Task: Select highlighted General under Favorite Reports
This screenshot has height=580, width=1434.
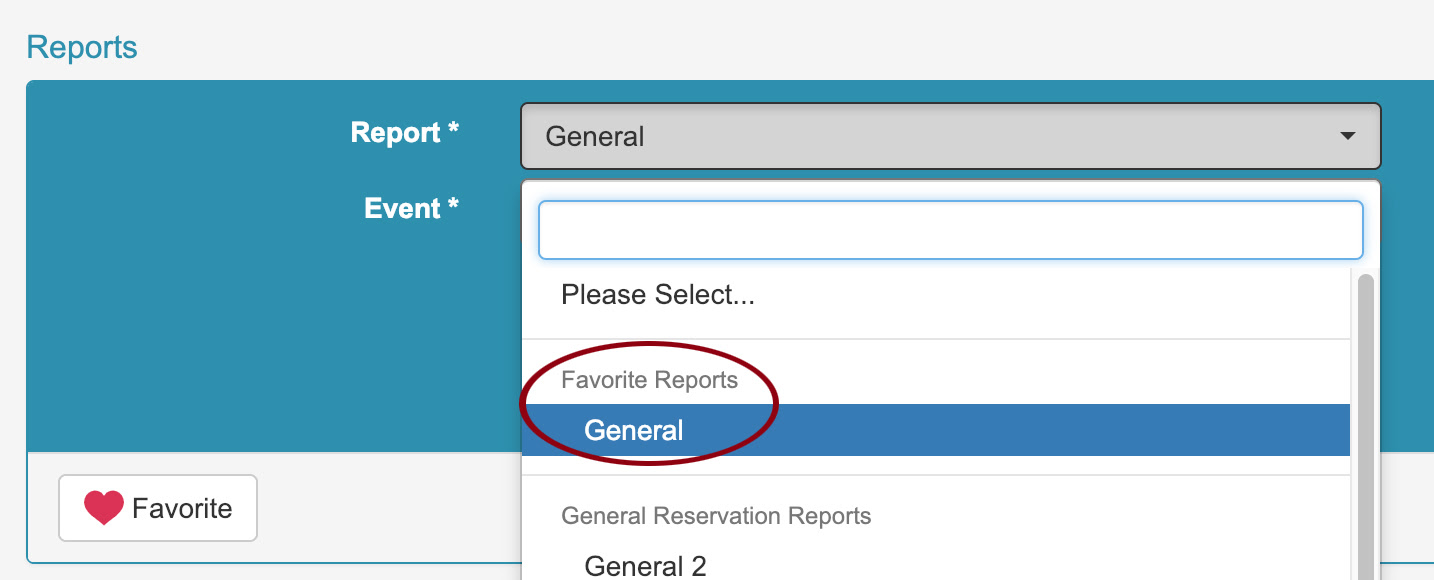Action: [x=936, y=430]
